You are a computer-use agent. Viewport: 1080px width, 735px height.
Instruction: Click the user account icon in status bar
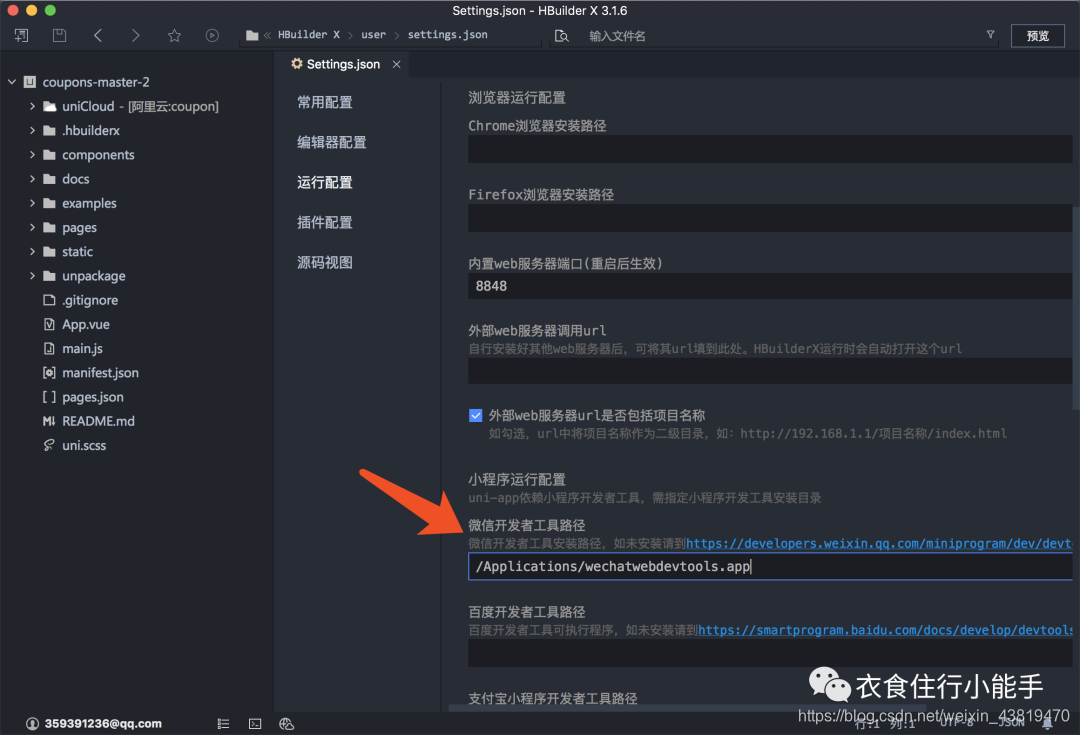pyautogui.click(x=32, y=723)
